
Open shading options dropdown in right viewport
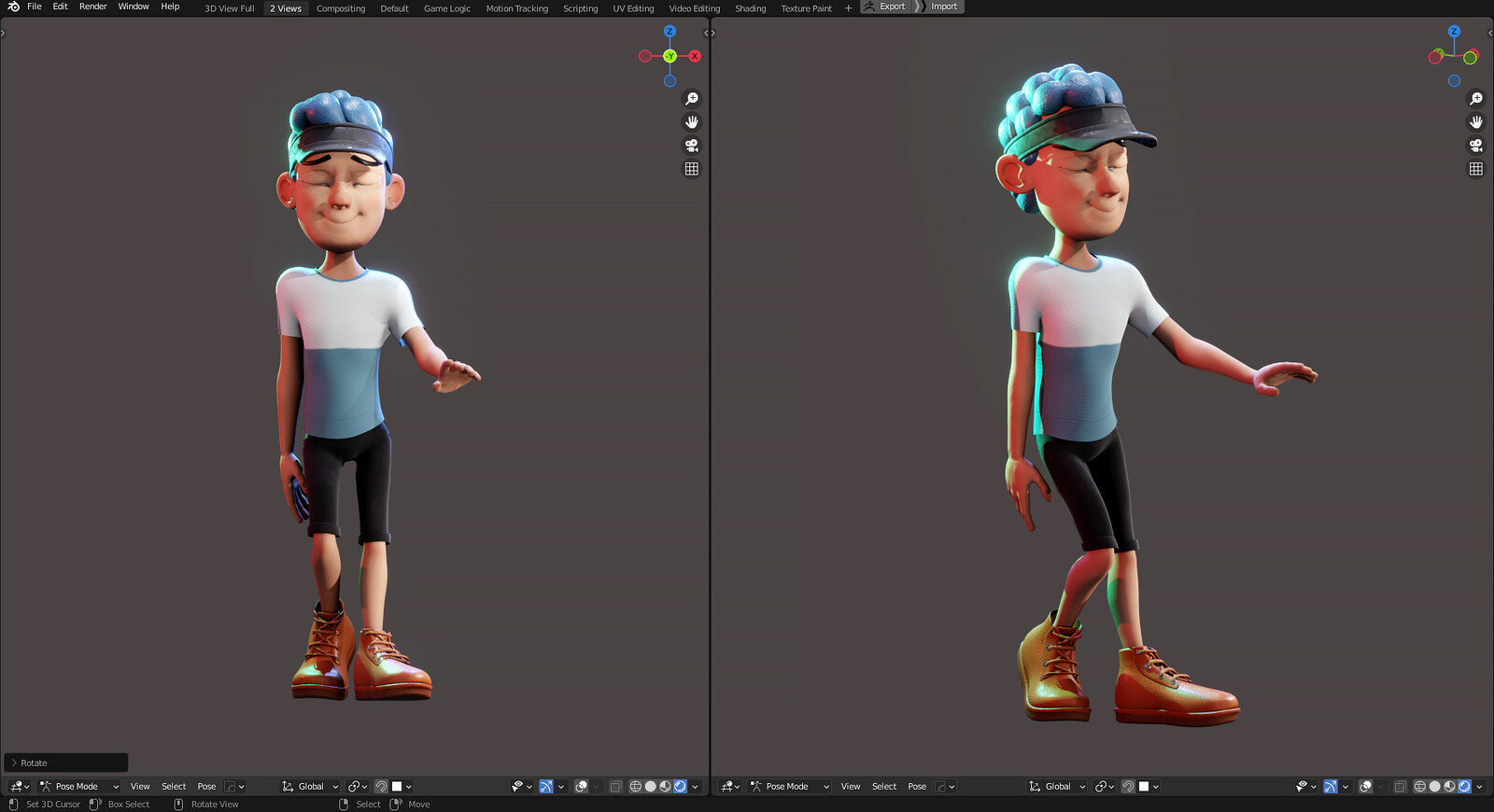pos(1479,787)
